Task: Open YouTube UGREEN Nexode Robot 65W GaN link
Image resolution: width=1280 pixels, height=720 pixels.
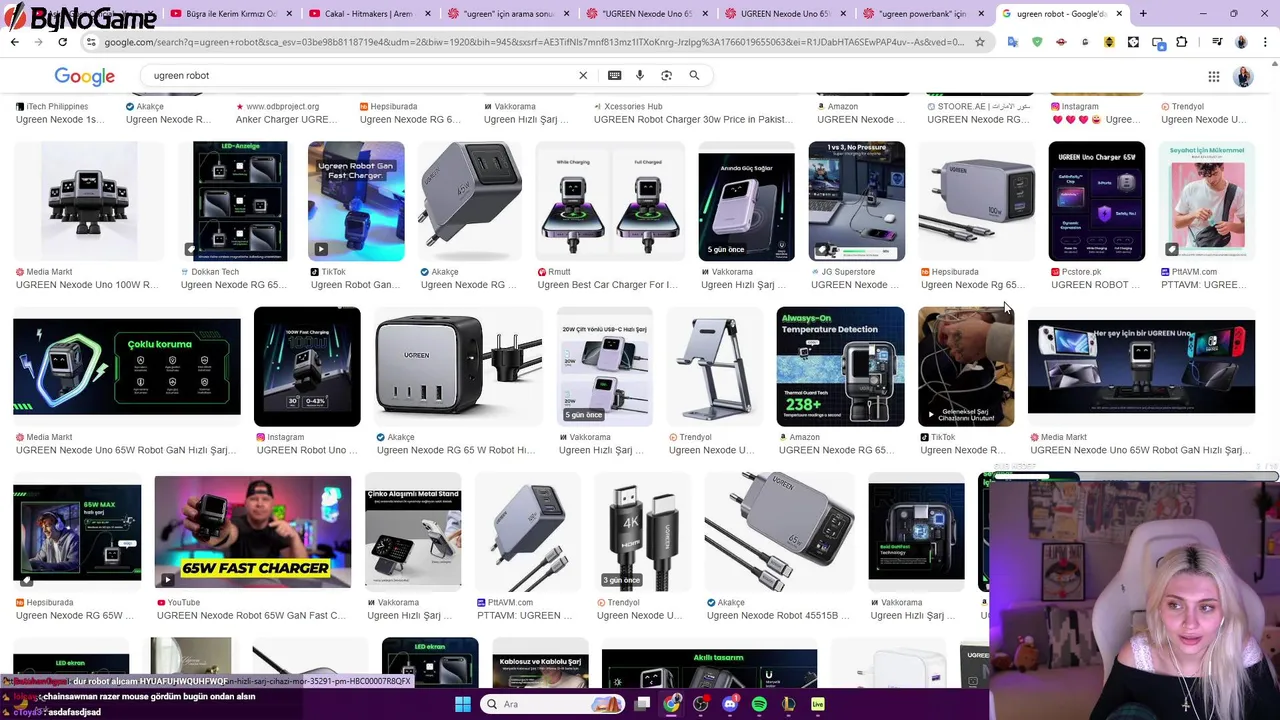Action: point(251,615)
